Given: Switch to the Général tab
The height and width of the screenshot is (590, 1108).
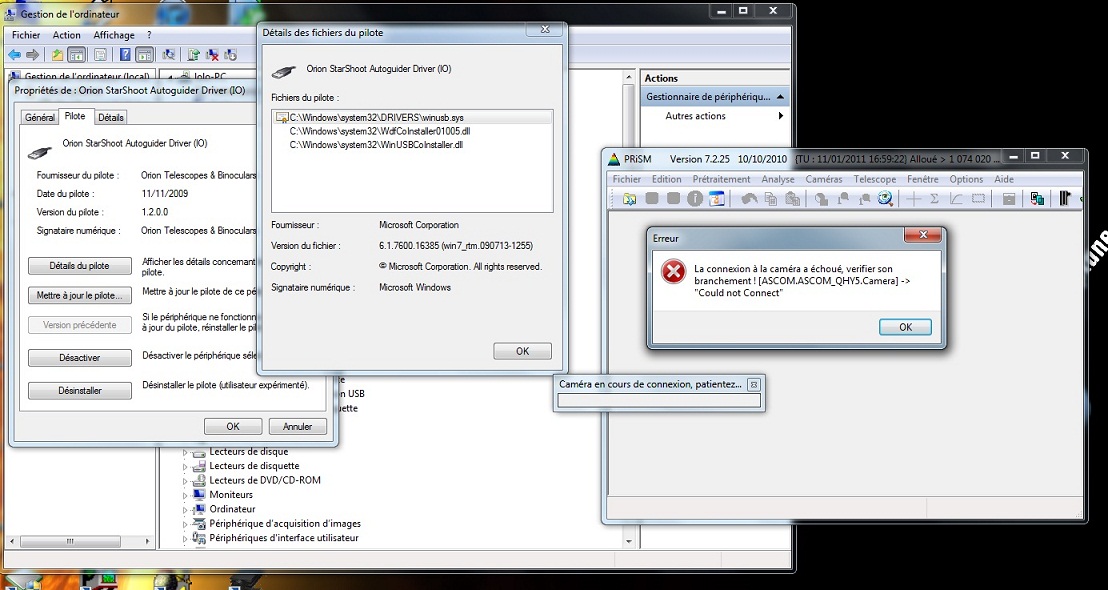Looking at the screenshot, I should (x=40, y=118).
